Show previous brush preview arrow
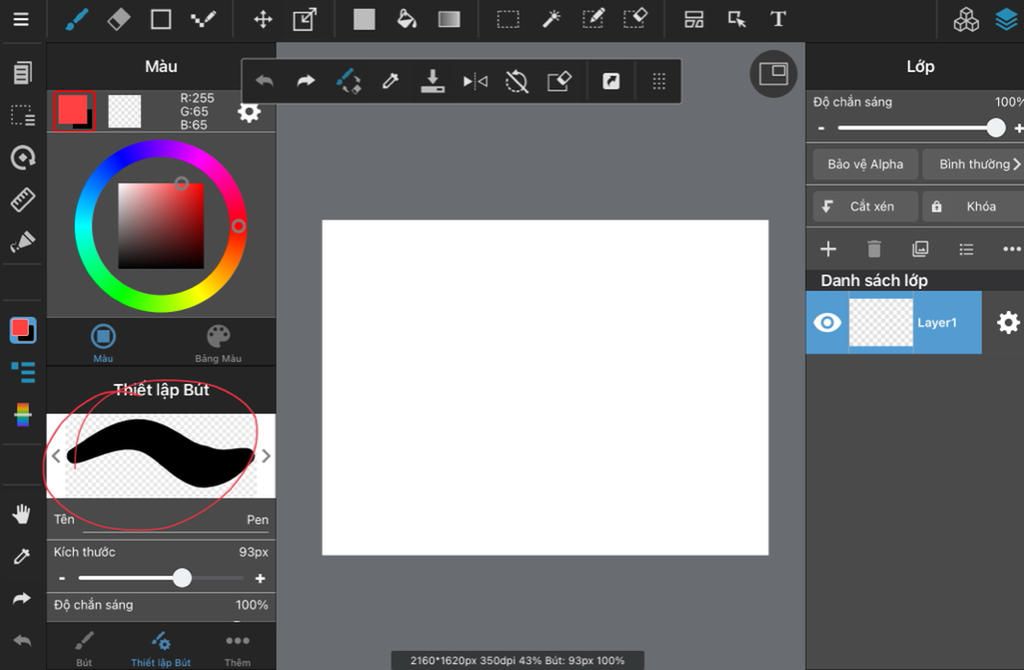1024x670 pixels. [x=56, y=456]
